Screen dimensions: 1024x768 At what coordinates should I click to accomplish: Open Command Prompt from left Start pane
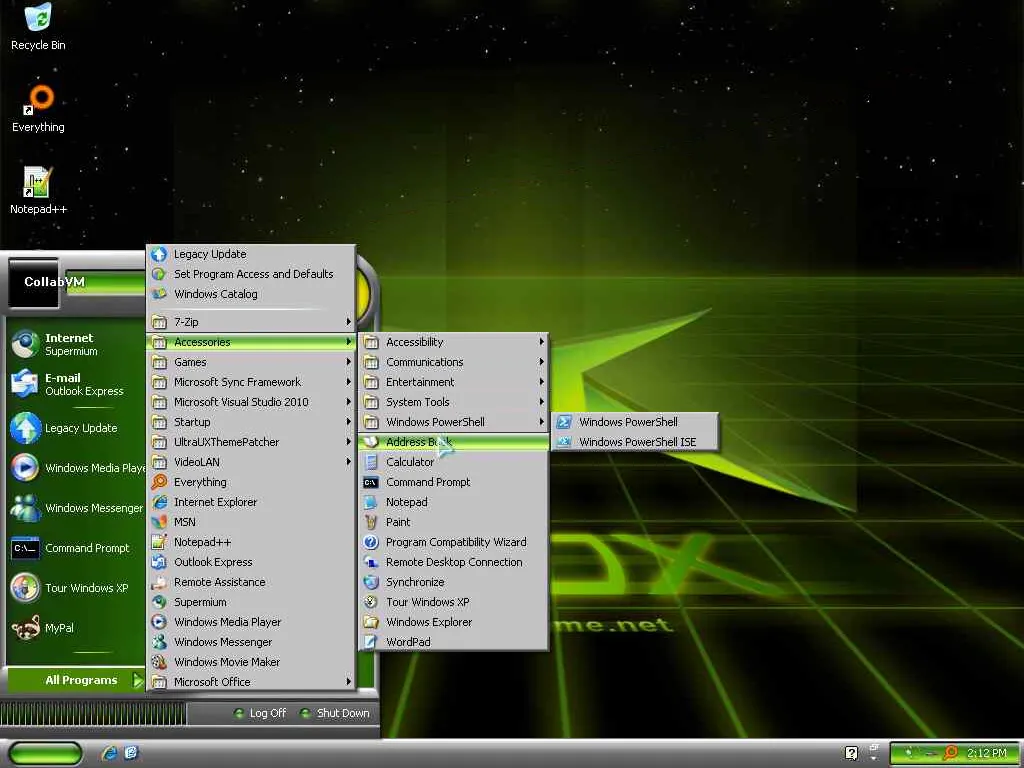(x=74, y=548)
